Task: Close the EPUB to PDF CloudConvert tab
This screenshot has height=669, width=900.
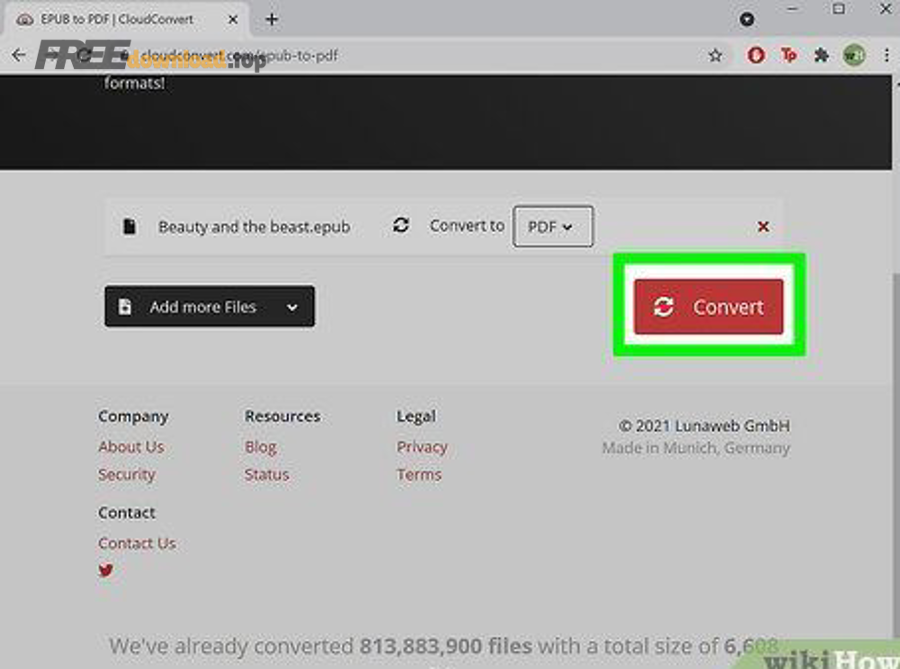Action: [x=232, y=20]
